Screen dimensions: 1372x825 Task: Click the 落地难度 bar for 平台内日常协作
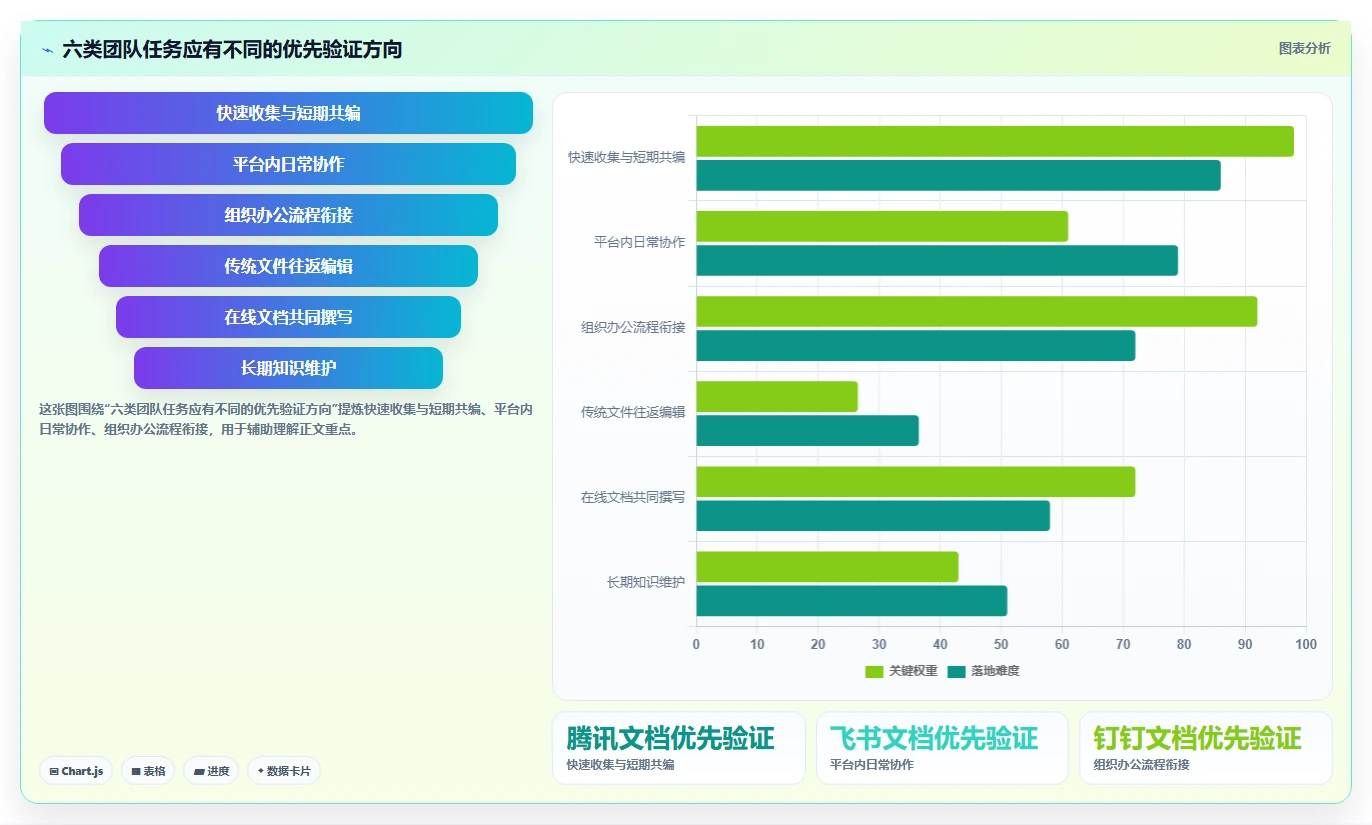pos(937,260)
